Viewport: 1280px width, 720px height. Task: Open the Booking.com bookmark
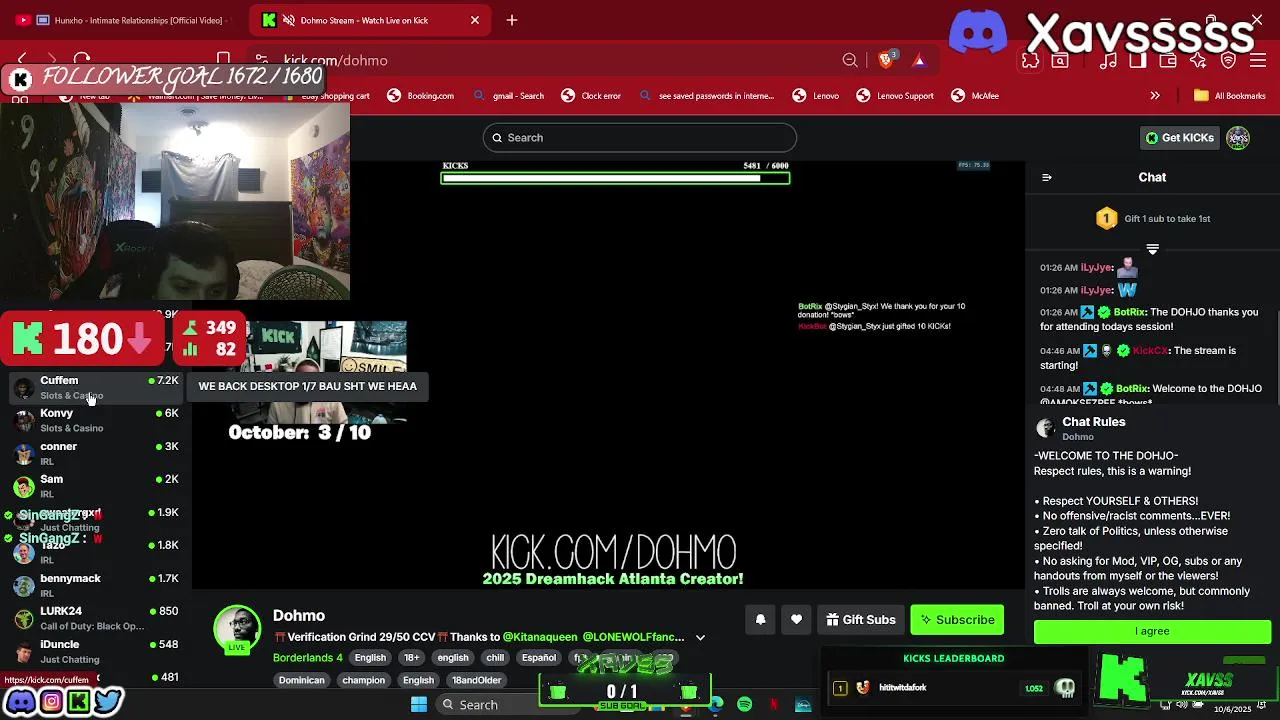tap(420, 96)
